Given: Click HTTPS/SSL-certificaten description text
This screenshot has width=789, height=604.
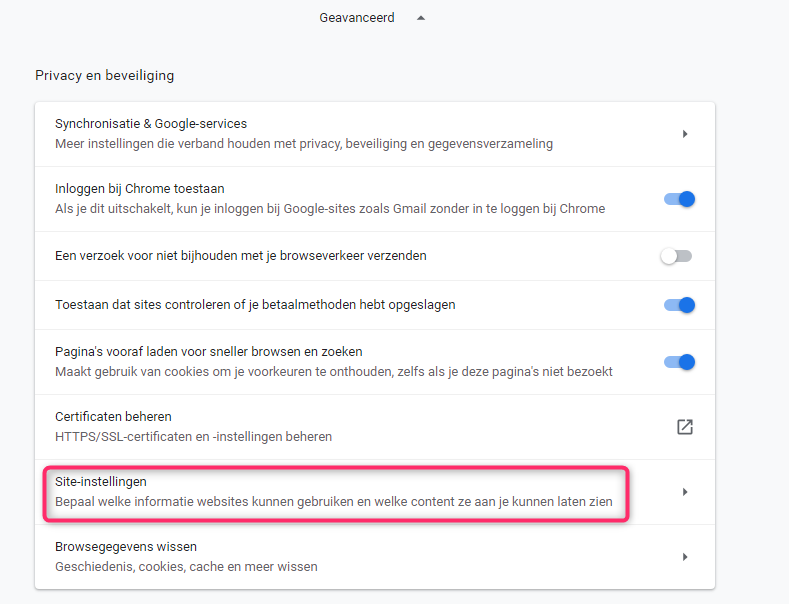Looking at the screenshot, I should point(193,436).
